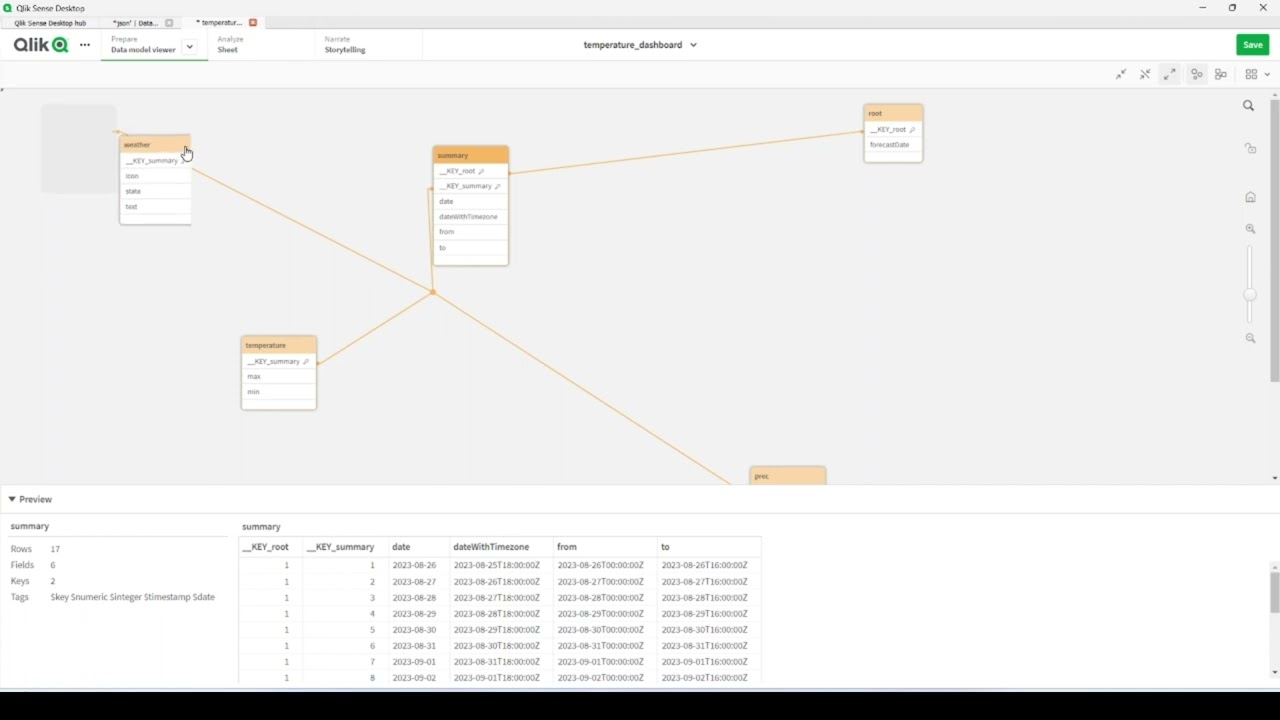Click the Show linked fields icon
The height and width of the screenshot is (720, 1280).
1145,74
